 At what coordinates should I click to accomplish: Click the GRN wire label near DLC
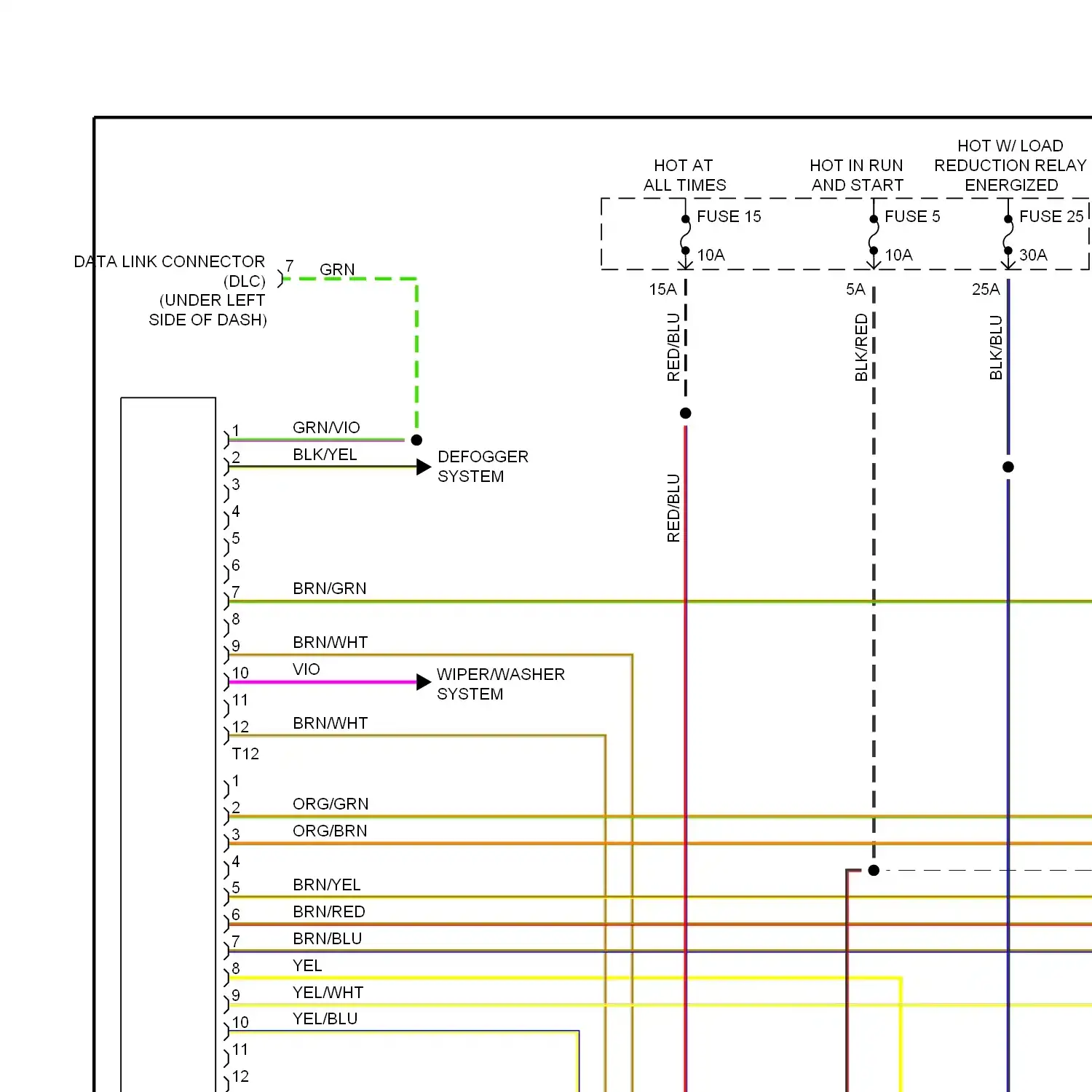(x=337, y=269)
